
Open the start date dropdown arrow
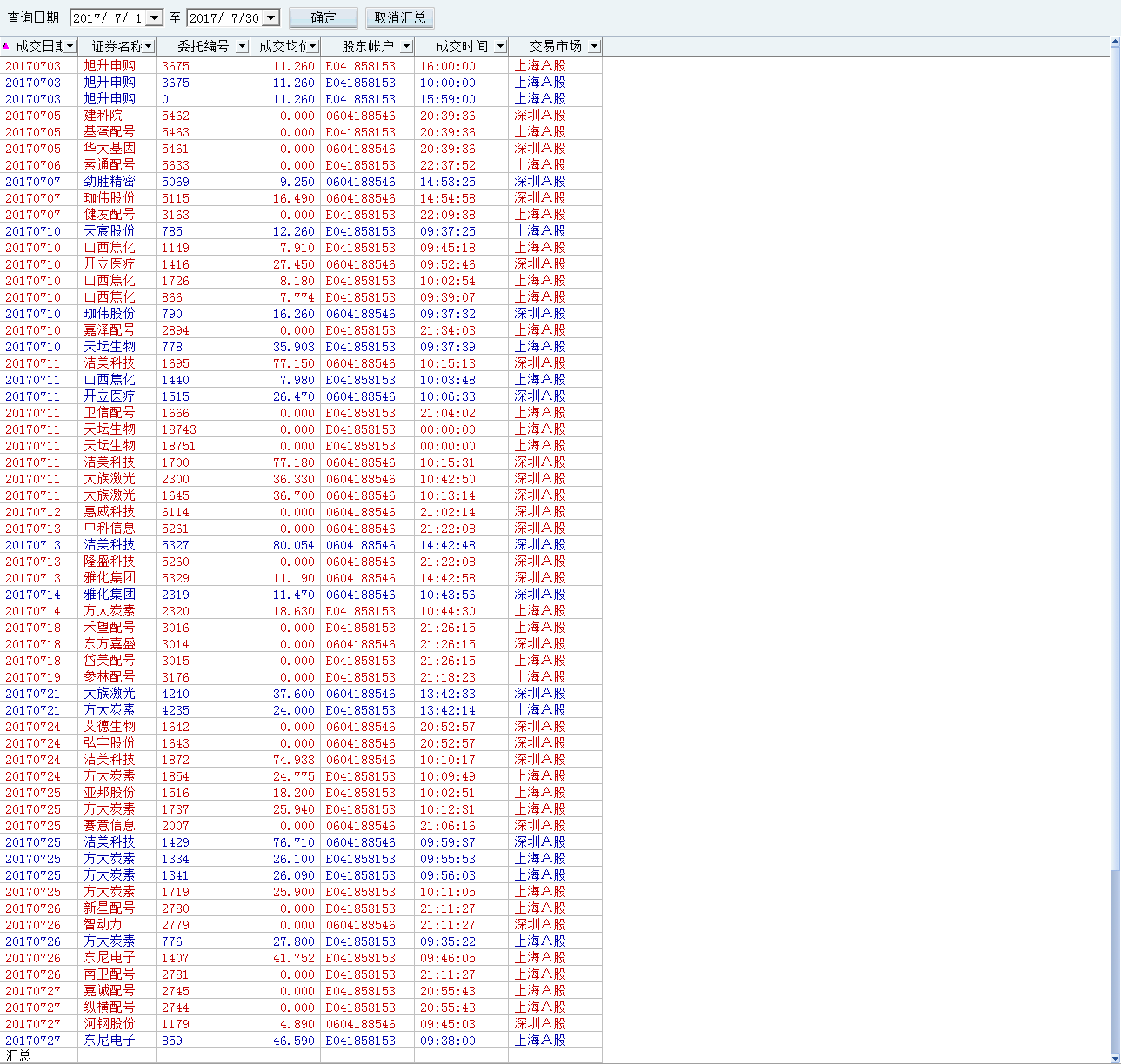click(154, 17)
